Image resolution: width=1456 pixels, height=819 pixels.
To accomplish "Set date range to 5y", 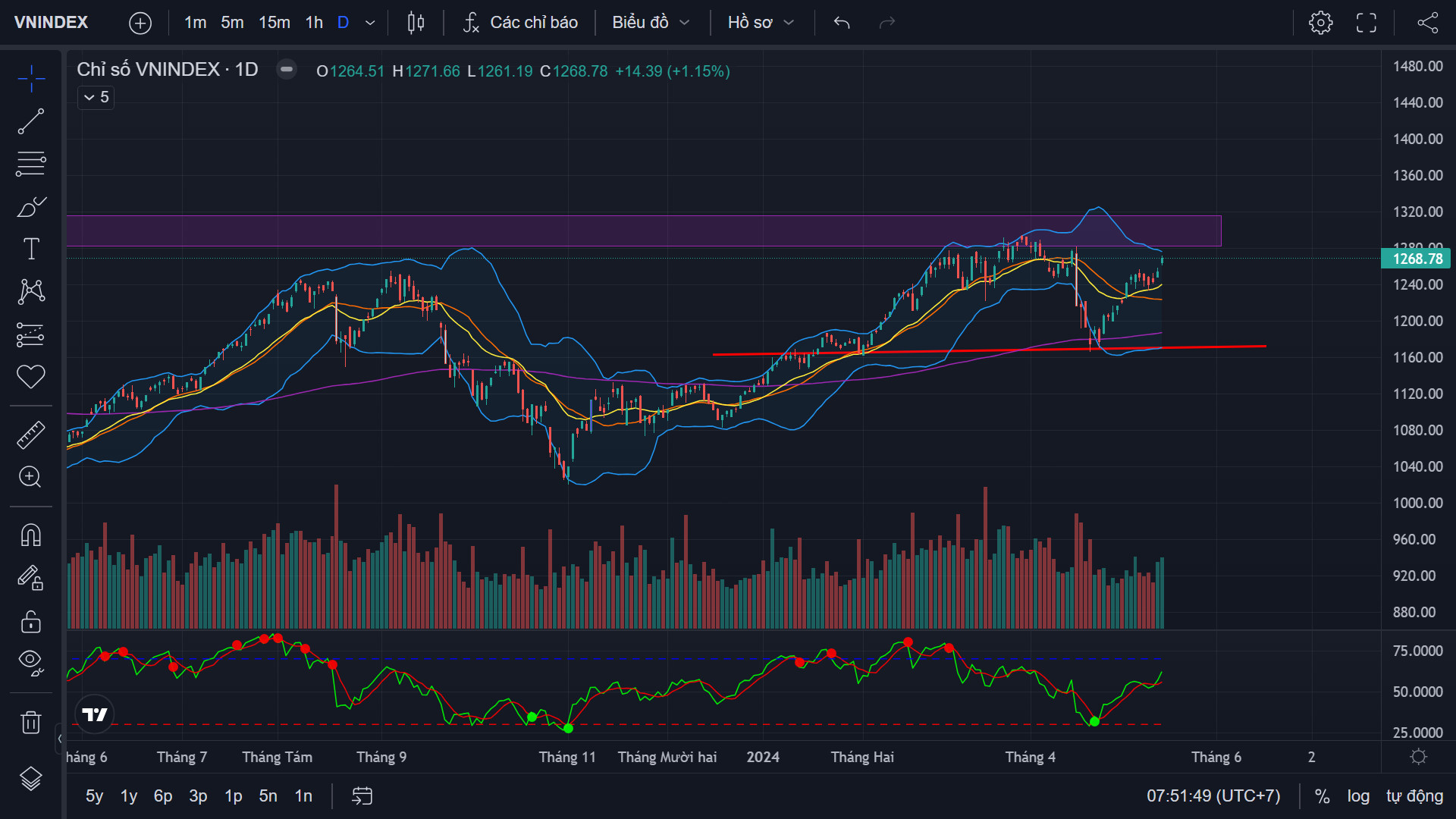I will click(x=94, y=796).
